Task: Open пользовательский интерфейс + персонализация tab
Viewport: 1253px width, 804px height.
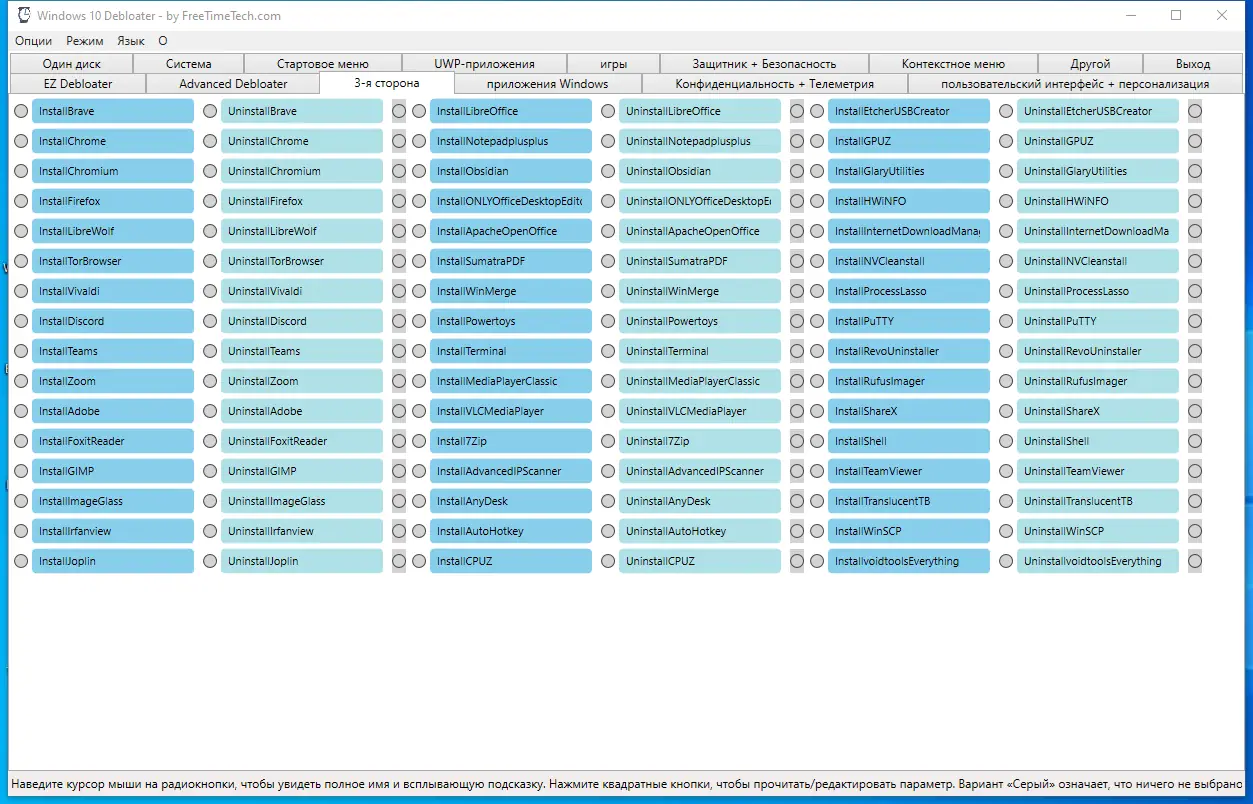Action: tap(1075, 84)
